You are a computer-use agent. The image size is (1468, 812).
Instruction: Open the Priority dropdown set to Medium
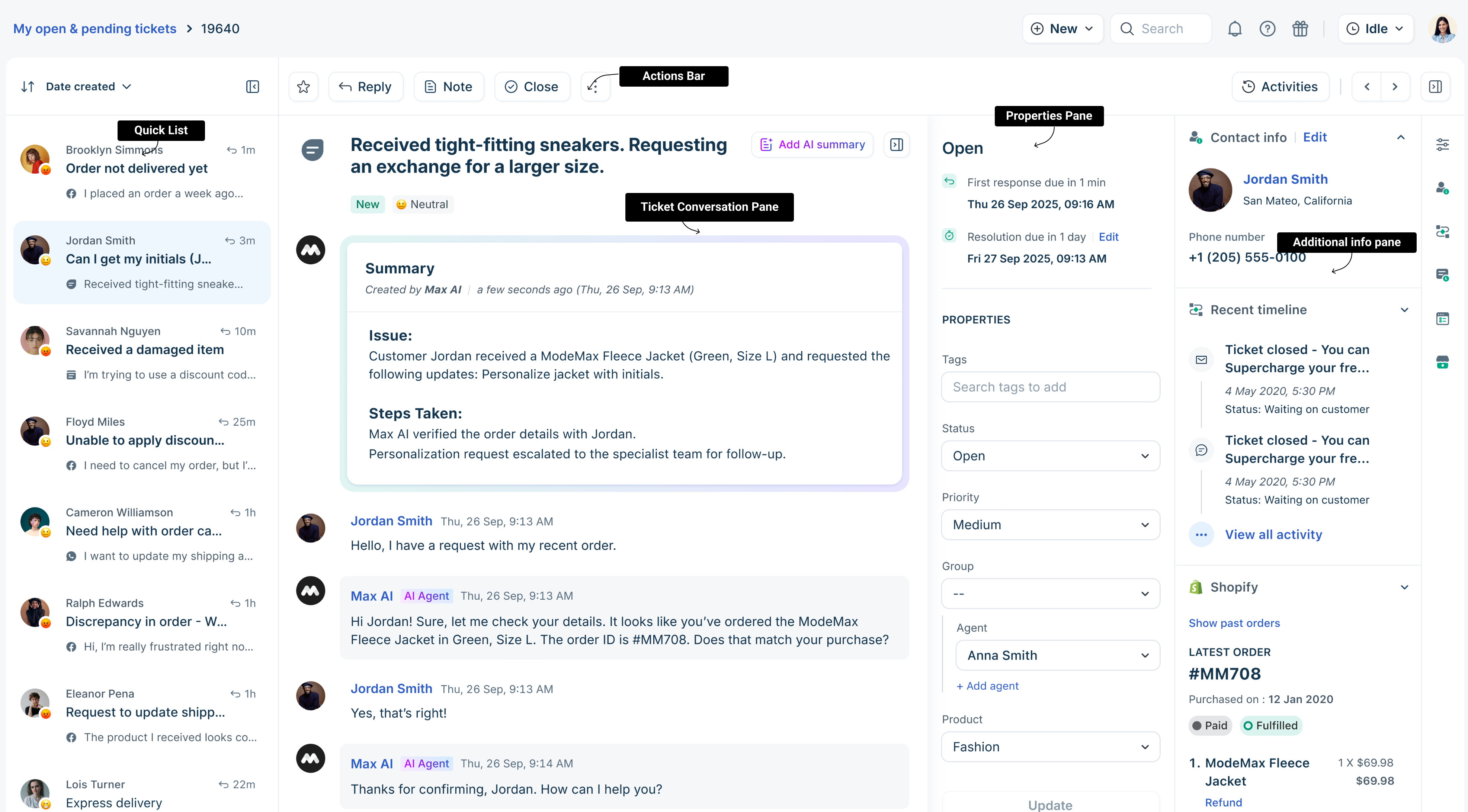point(1050,525)
